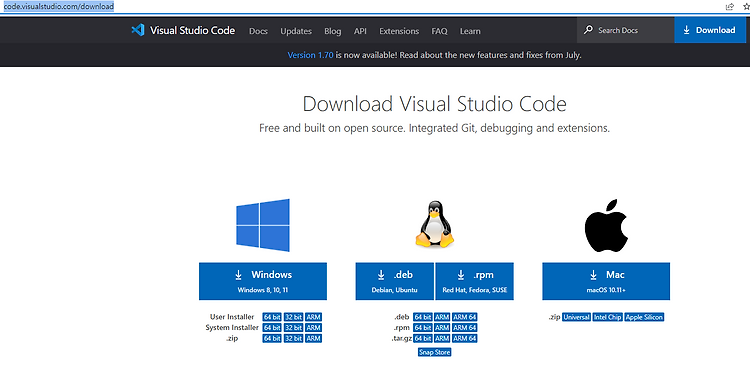This screenshot has width=750, height=381.
Task: Click the browser share icon
Action: pos(729,7)
